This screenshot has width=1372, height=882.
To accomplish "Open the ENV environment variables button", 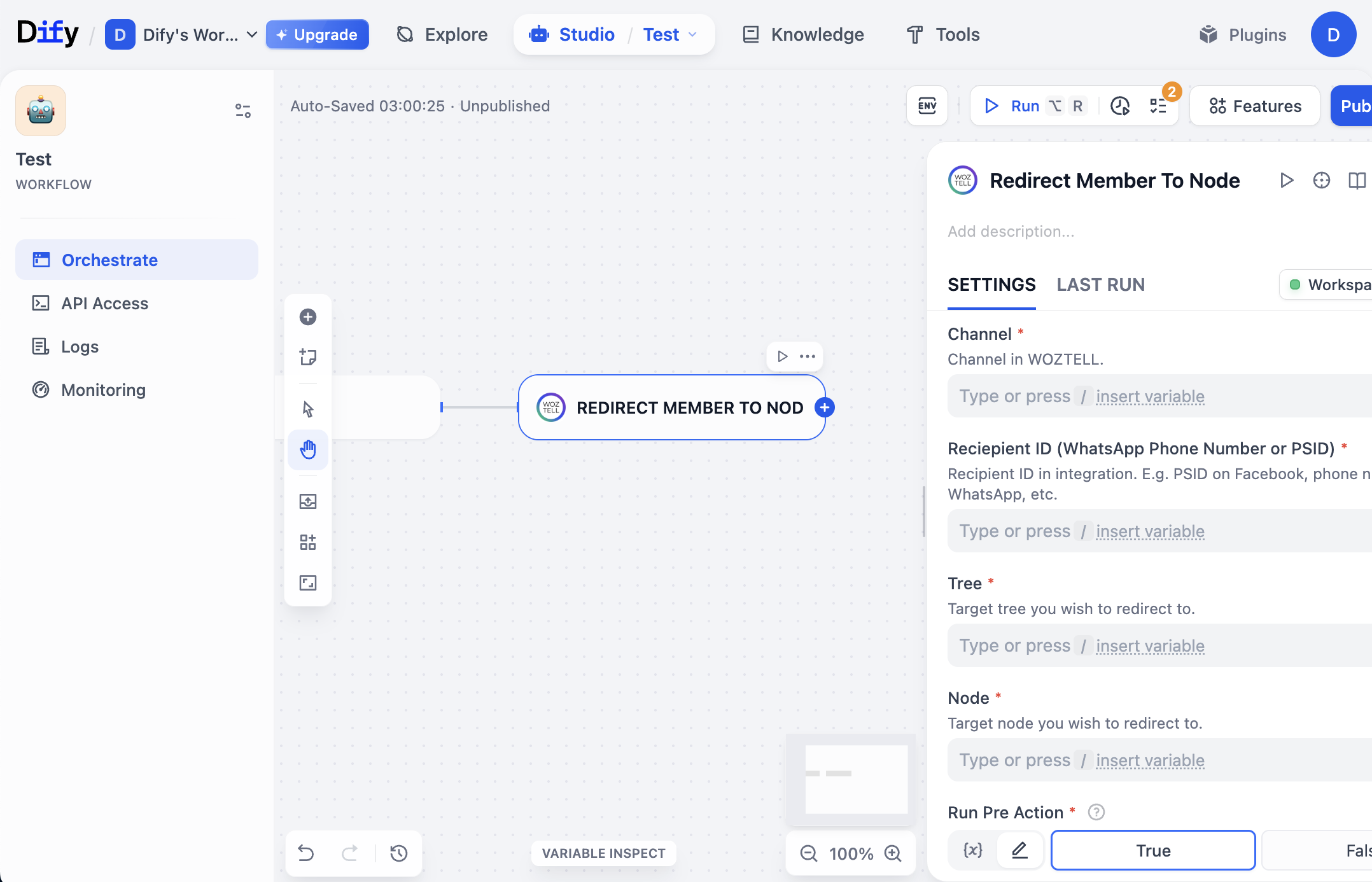I will [x=927, y=106].
